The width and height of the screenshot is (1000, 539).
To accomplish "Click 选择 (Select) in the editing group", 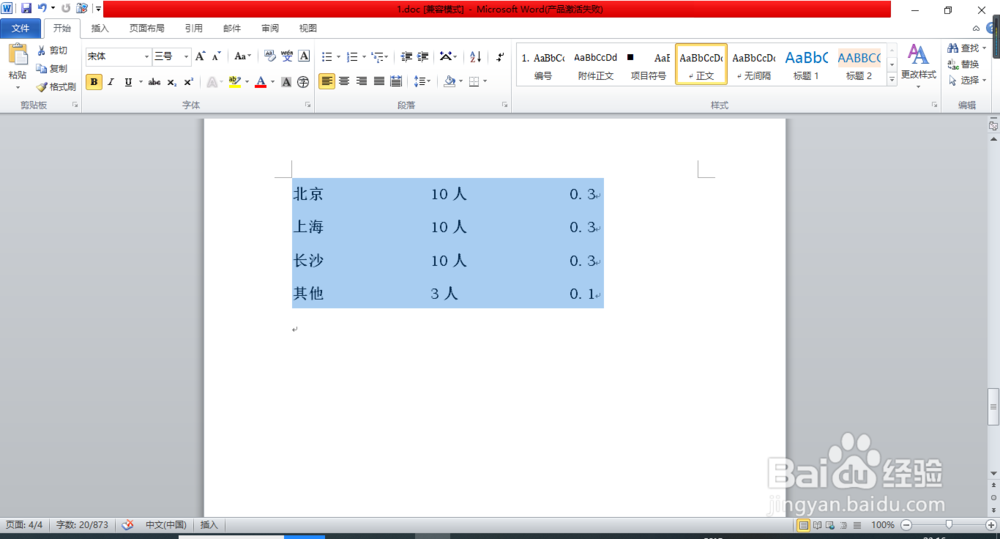I will 966,80.
